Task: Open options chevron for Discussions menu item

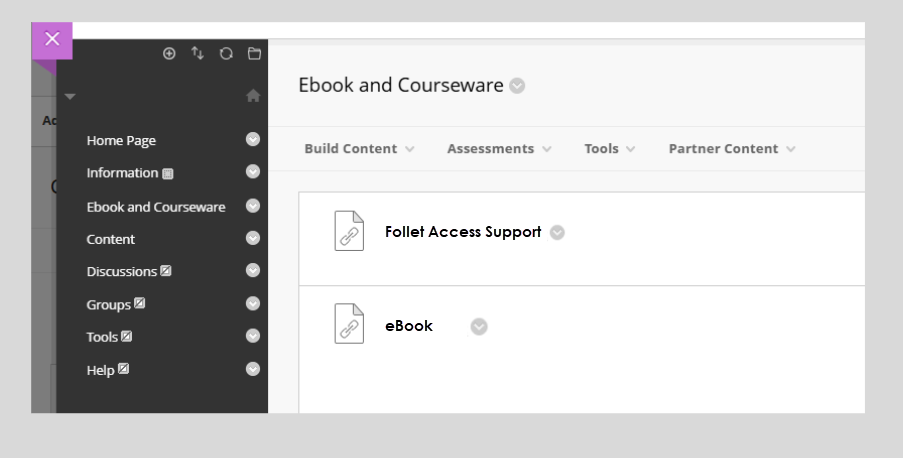Action: [x=253, y=270]
